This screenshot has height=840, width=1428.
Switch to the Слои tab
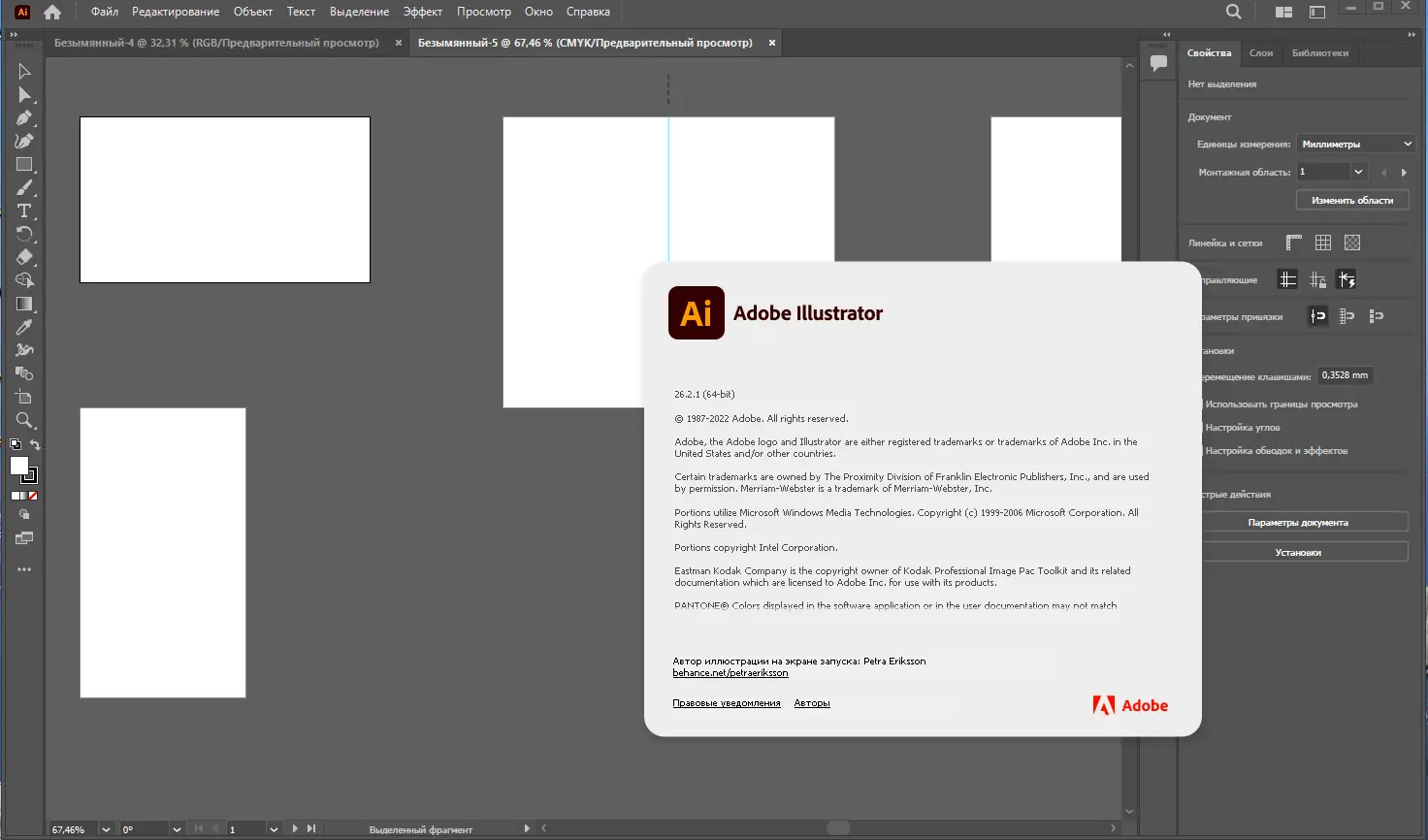coord(1261,53)
